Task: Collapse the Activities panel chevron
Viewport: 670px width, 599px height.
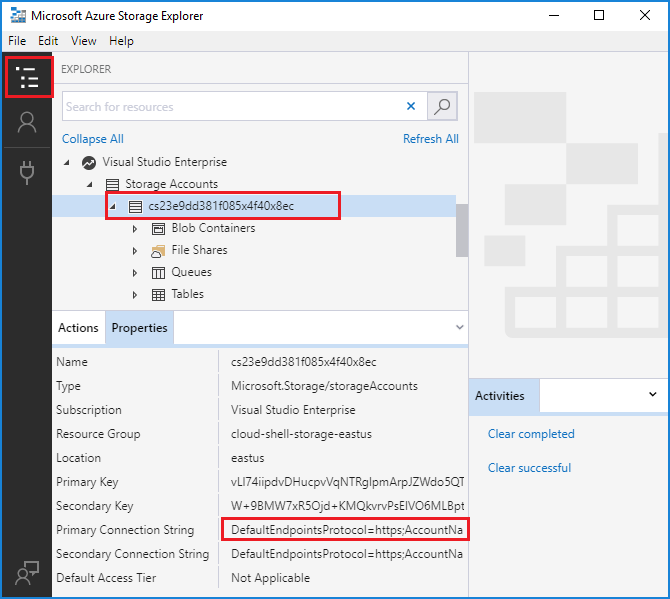Action: [652, 394]
